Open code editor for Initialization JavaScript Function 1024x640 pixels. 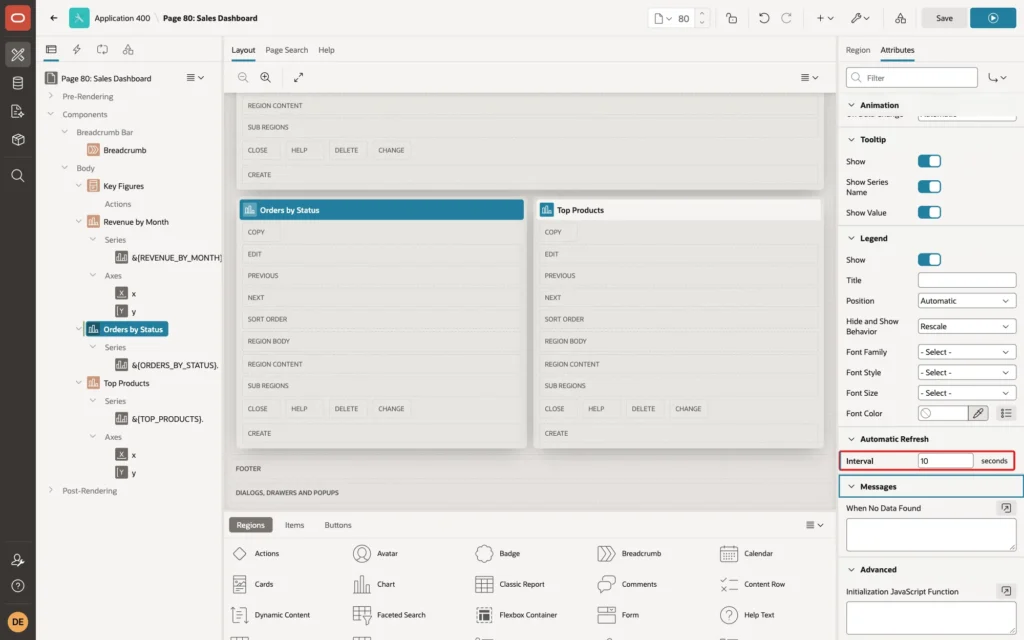tap(1006, 591)
